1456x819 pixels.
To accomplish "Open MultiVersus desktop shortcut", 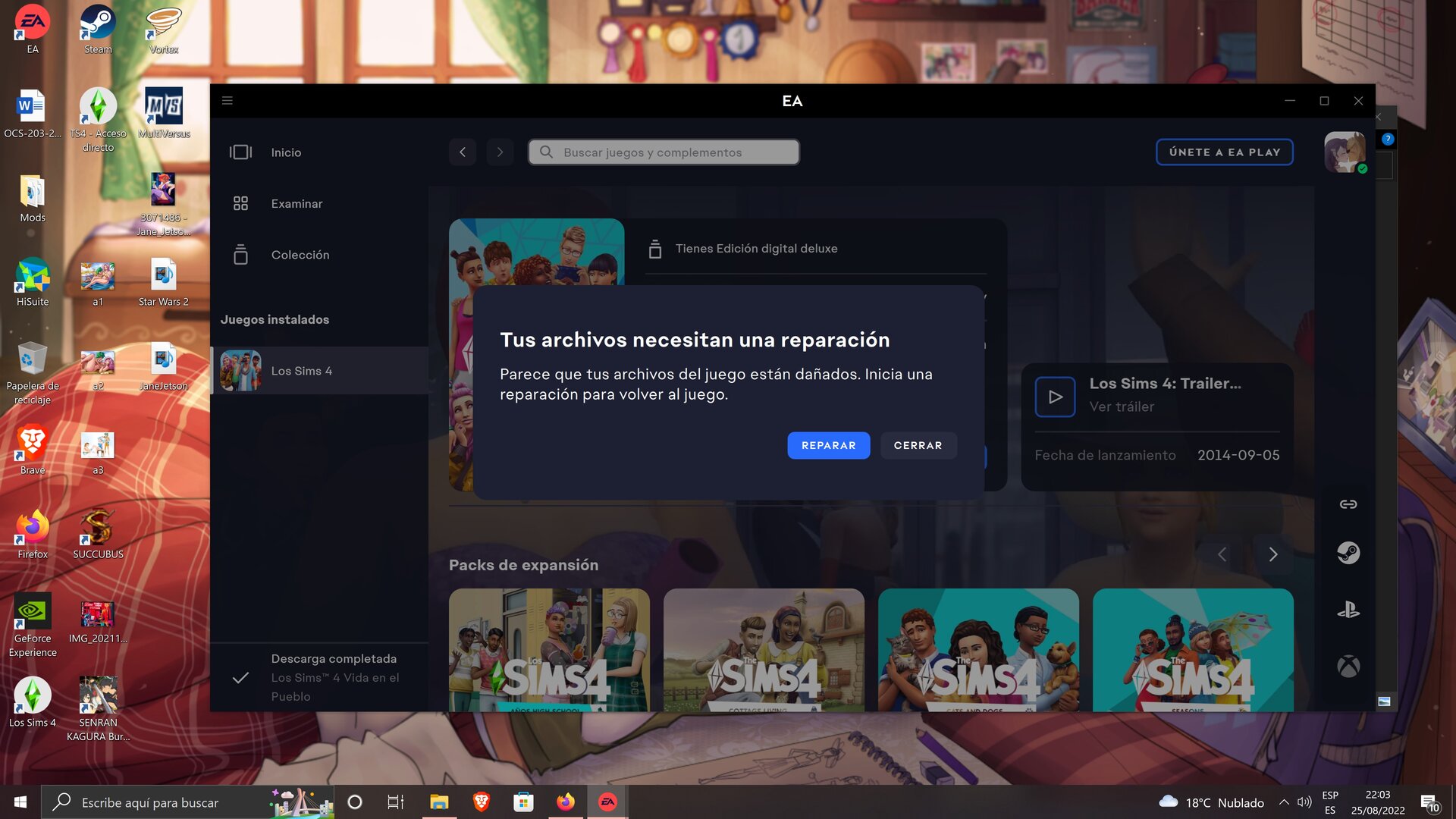I will coord(164,114).
